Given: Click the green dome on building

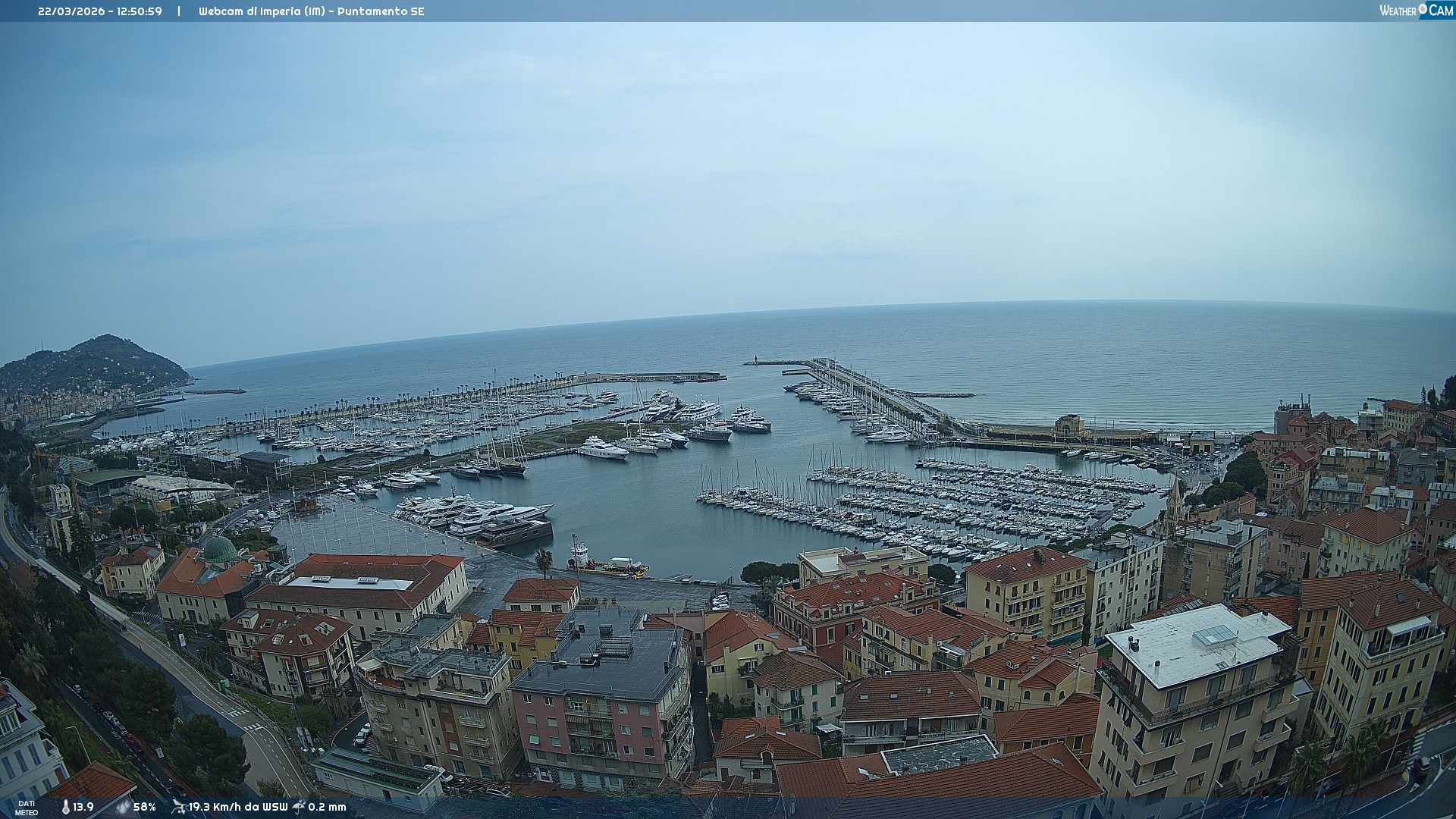Looking at the screenshot, I should click(221, 550).
